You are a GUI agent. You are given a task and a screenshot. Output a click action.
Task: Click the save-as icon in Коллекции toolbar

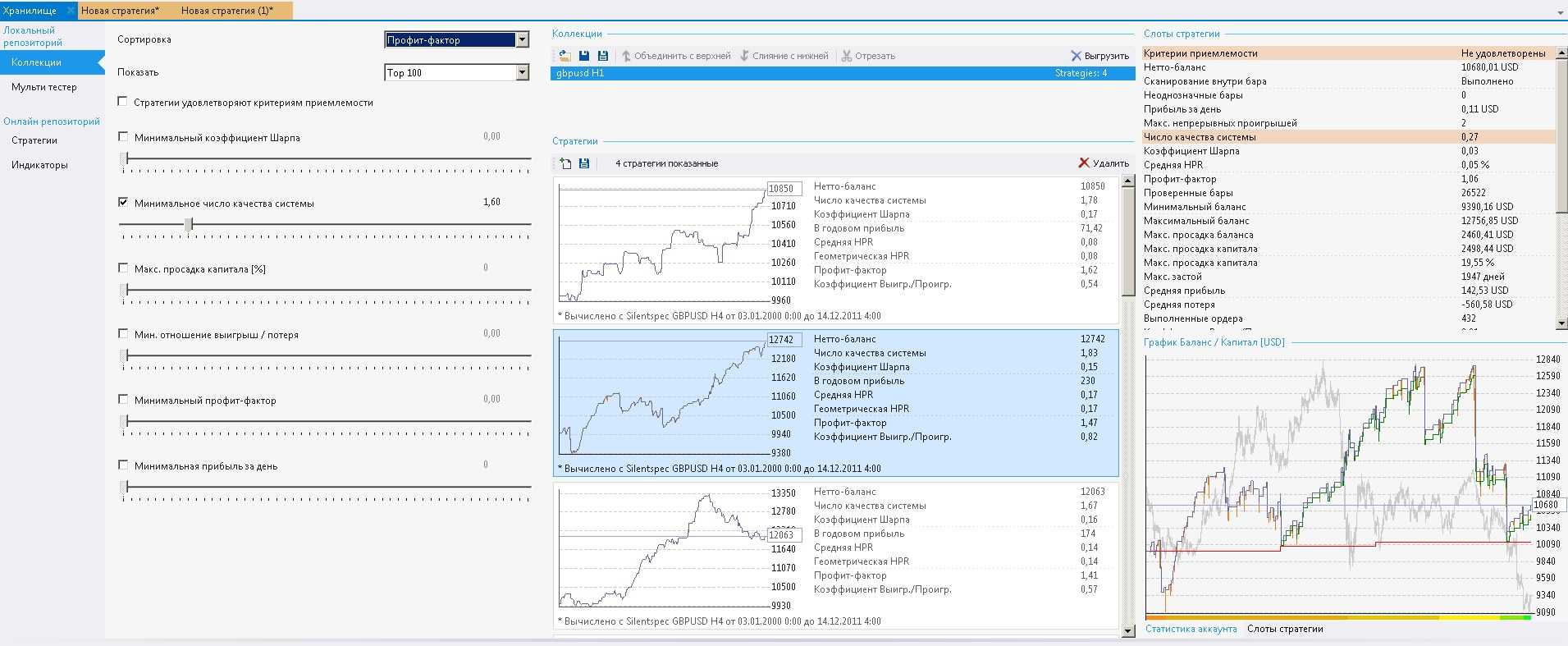point(603,56)
